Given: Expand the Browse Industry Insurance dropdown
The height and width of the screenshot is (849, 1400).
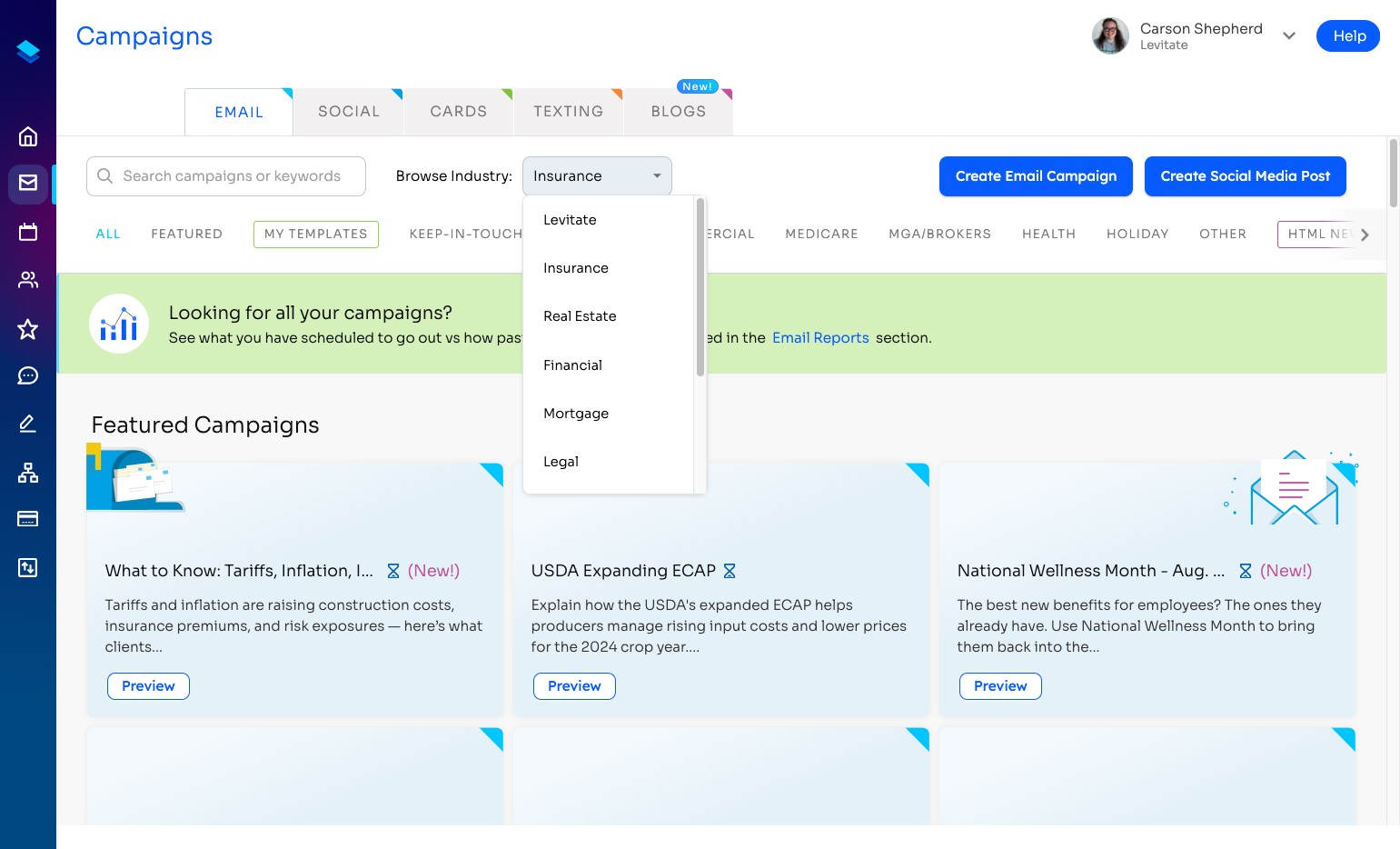Looking at the screenshot, I should pos(597,176).
